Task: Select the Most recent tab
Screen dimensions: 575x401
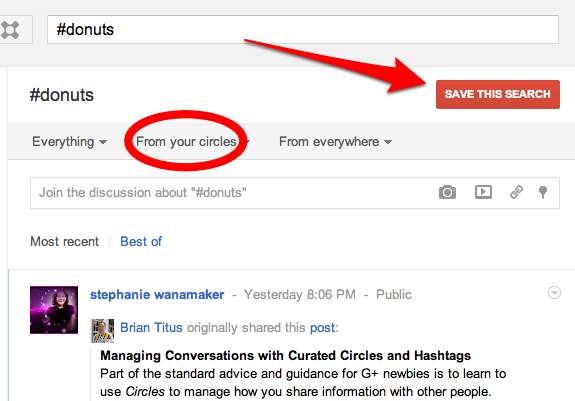Action: tap(65, 242)
